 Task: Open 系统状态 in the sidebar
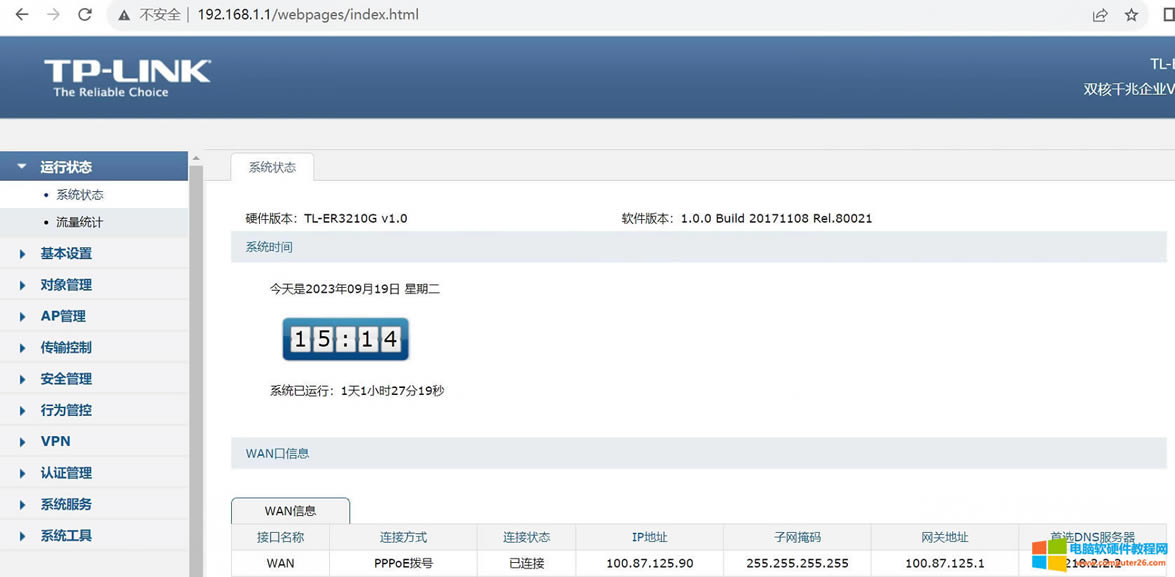[79, 195]
